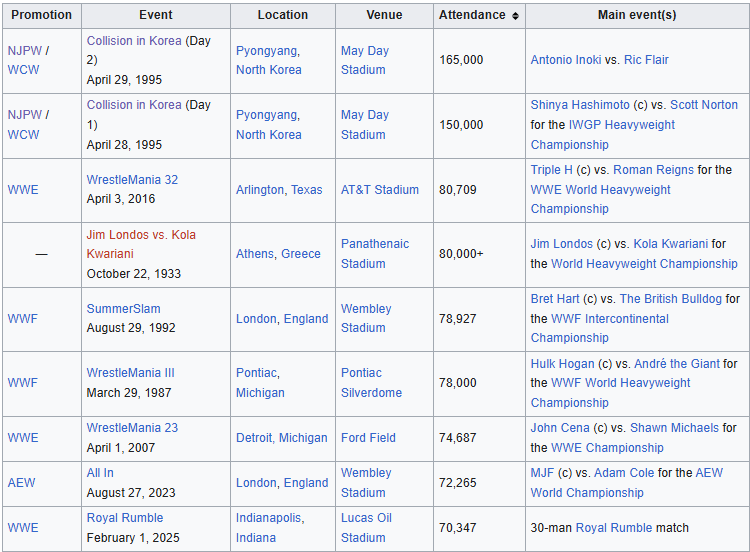Open the Athens, Greece location link
The width and height of the screenshot is (750, 552).
tap(278, 254)
